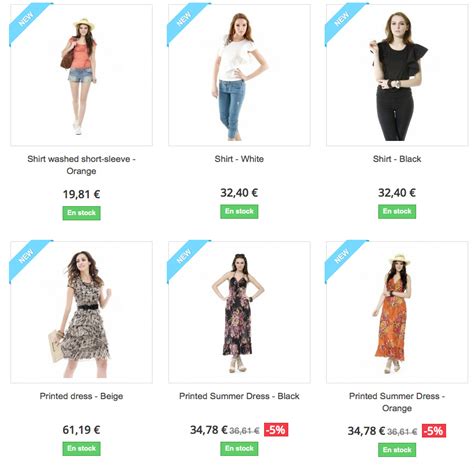Click the NEW ribbon on orange summer dress
The height and width of the screenshot is (468, 474).
[342, 257]
